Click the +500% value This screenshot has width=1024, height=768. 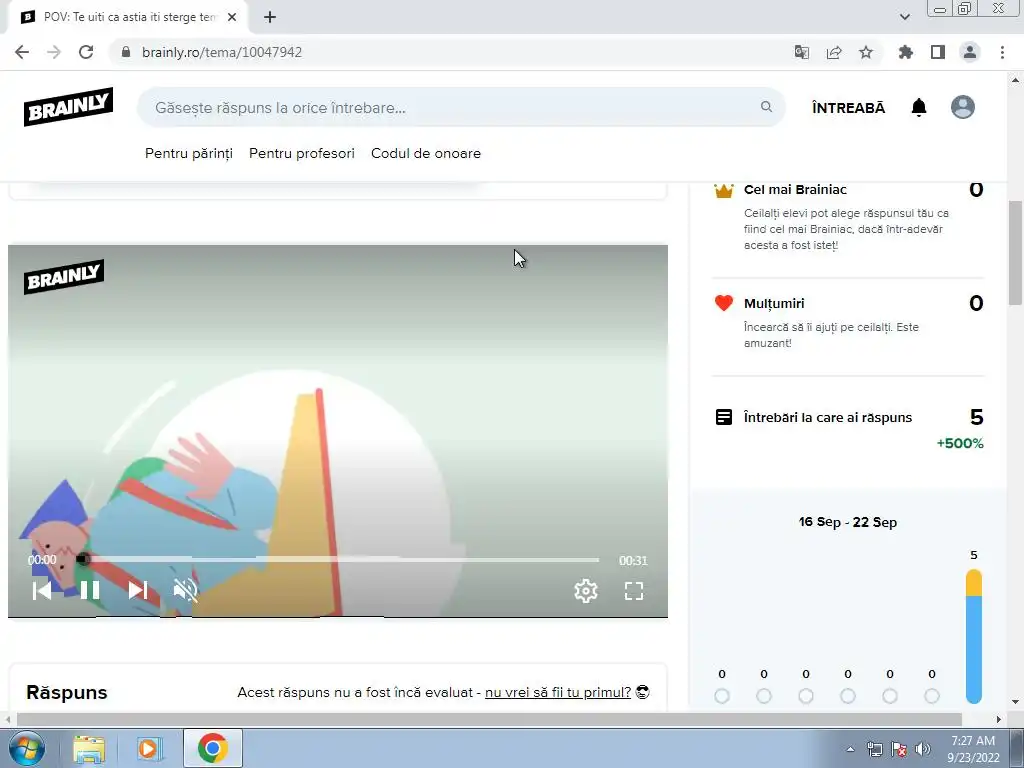[960, 443]
